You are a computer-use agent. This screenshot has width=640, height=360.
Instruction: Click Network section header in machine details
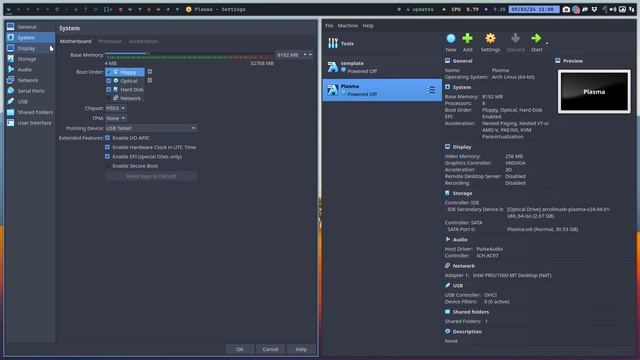click(463, 266)
